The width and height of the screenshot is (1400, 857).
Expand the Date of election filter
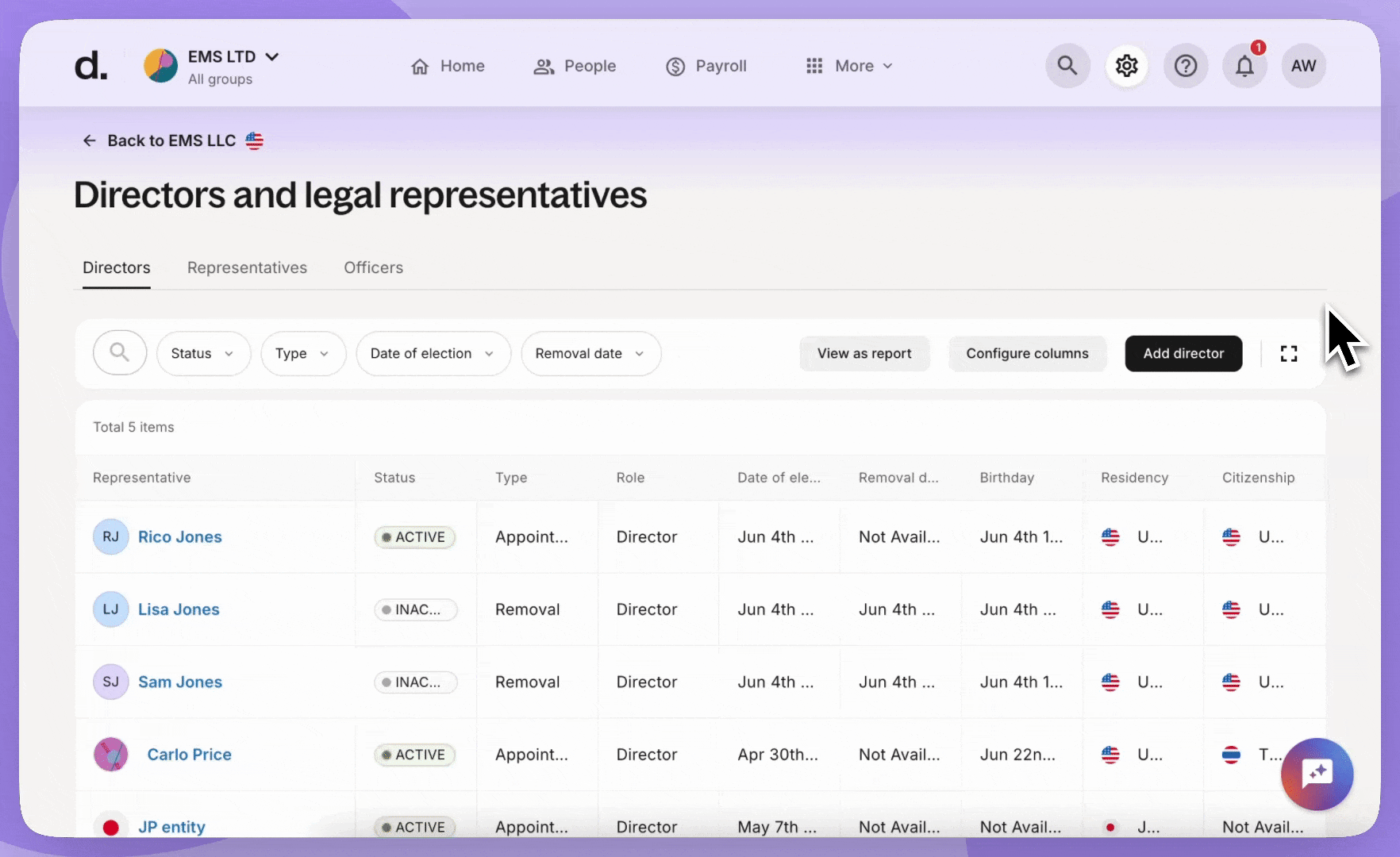click(433, 354)
